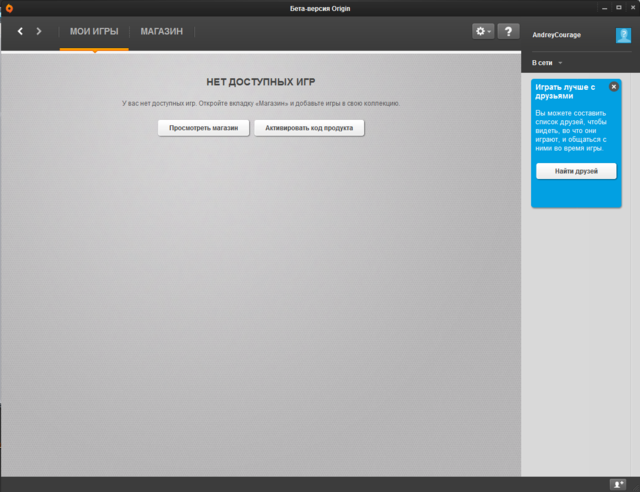Click the window resize grip corner
This screenshot has height=492, width=640.
(x=636, y=488)
